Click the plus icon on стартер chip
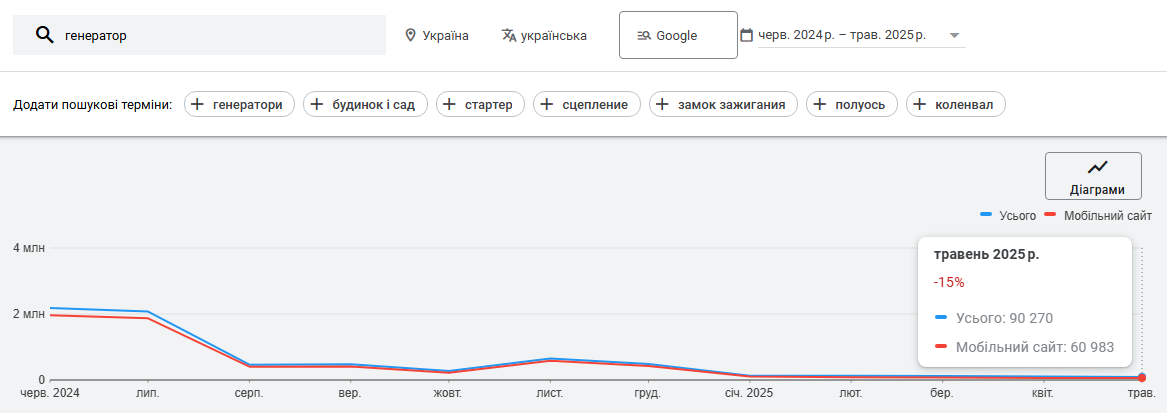This screenshot has height=413, width=1167. [450, 104]
